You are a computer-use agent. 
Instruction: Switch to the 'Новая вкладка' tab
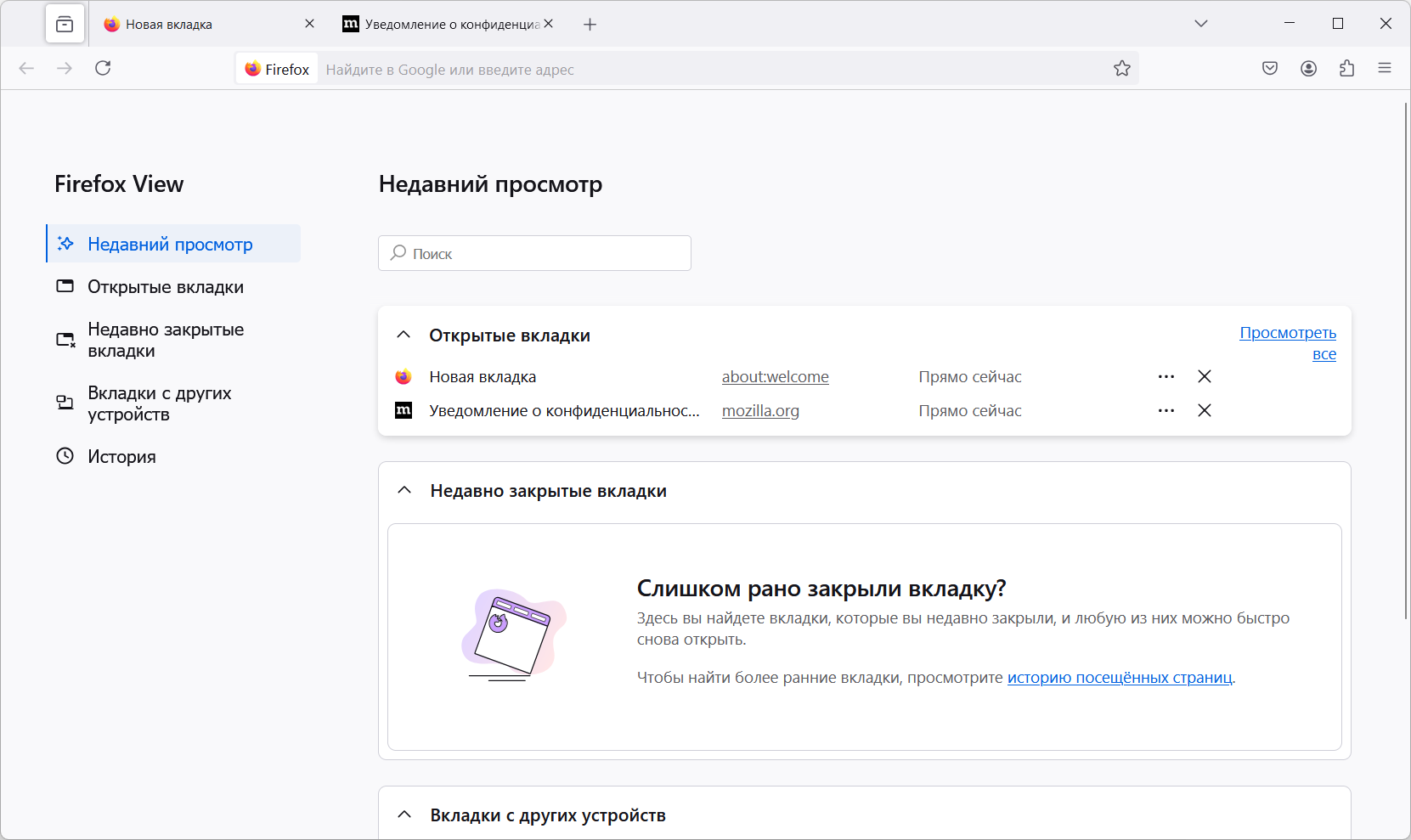[210, 25]
